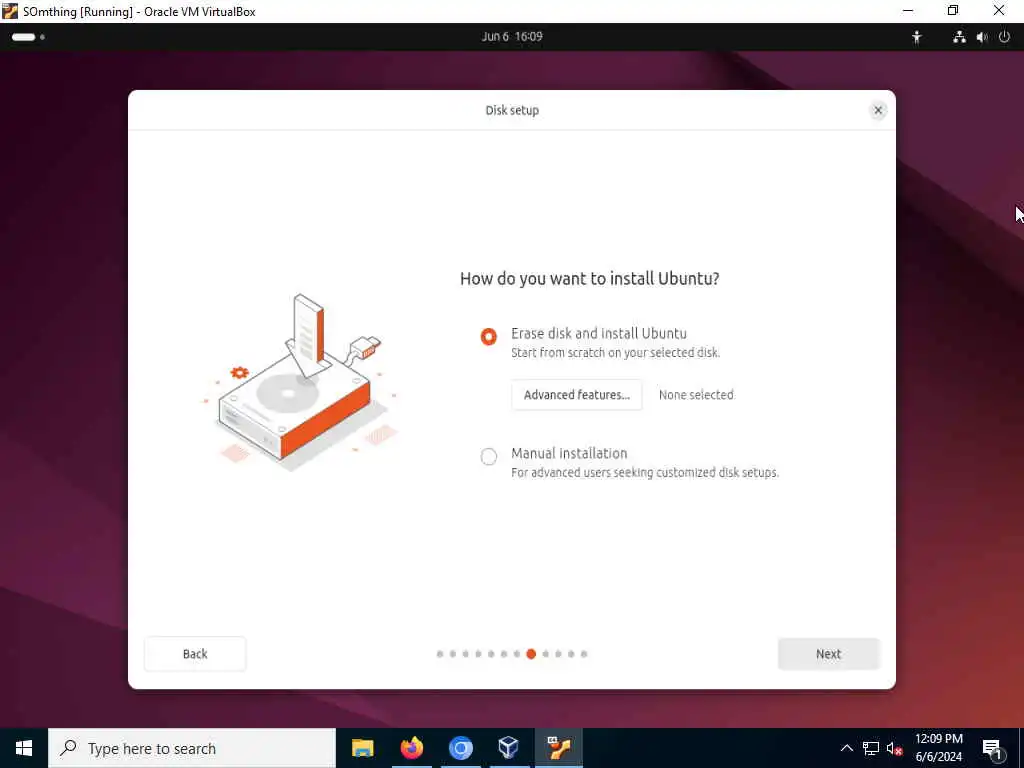
Task: Click For advanced users seeking customized text
Action: (645, 472)
